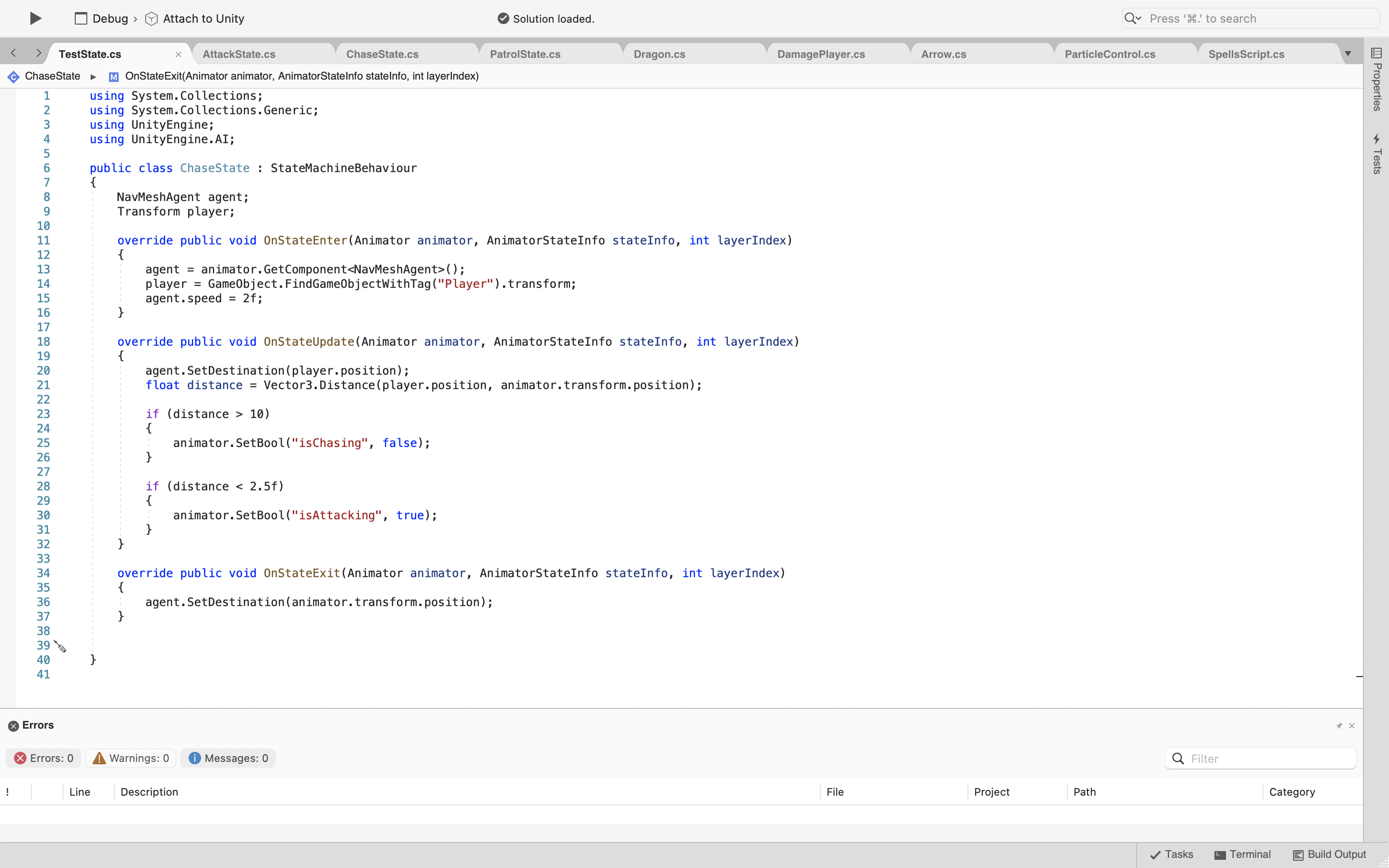
Task: Navigate back with left arrow
Action: tap(13, 54)
